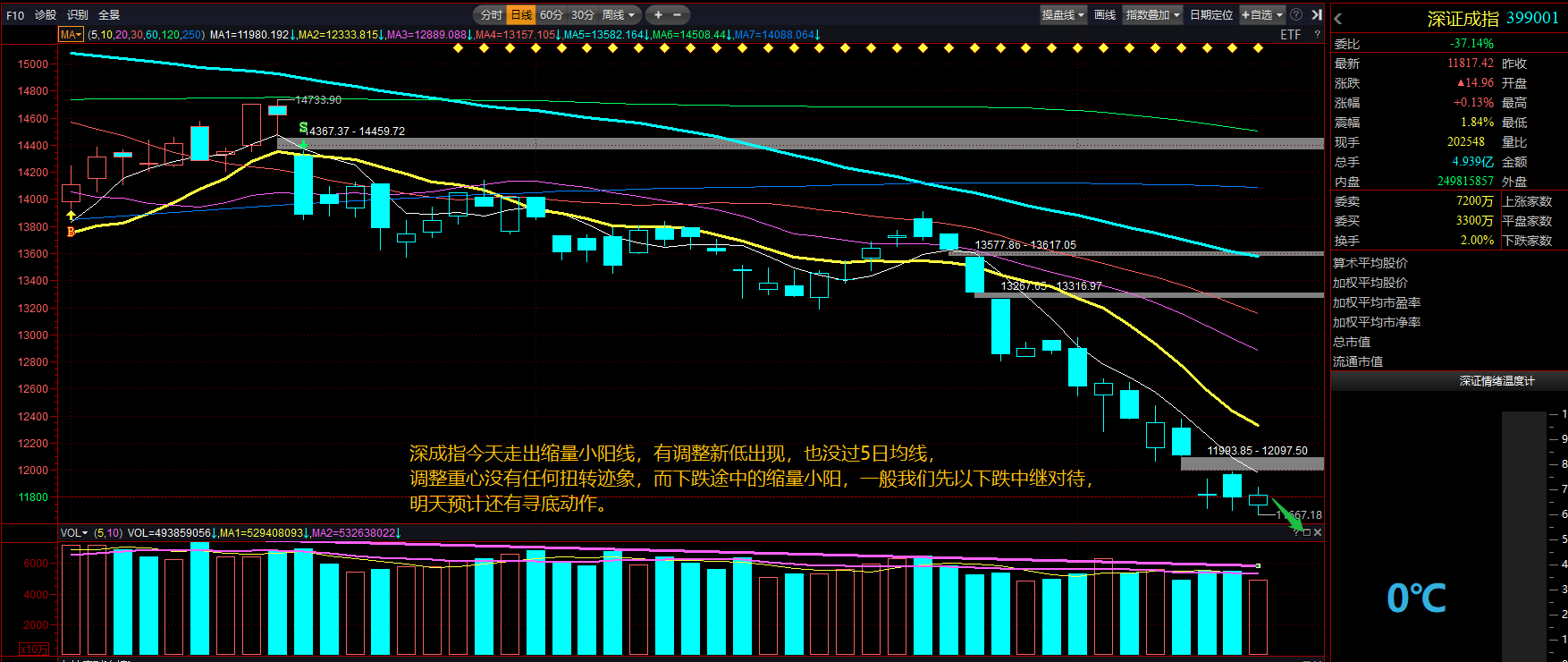This screenshot has width=1568, height=662.
Task: Open the F10 info menu
Action: pos(15,14)
